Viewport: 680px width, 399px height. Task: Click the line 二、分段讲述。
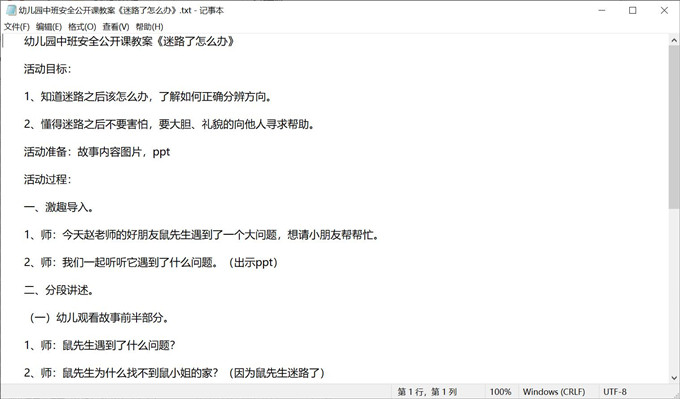[x=59, y=290]
